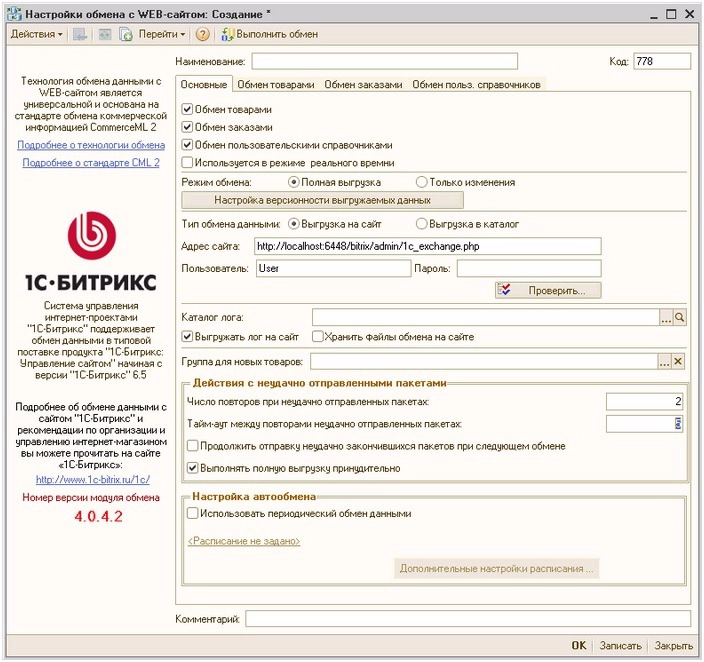This screenshot has width=704, height=662.
Task: Switch to the Основные tab
Action: coord(204,84)
